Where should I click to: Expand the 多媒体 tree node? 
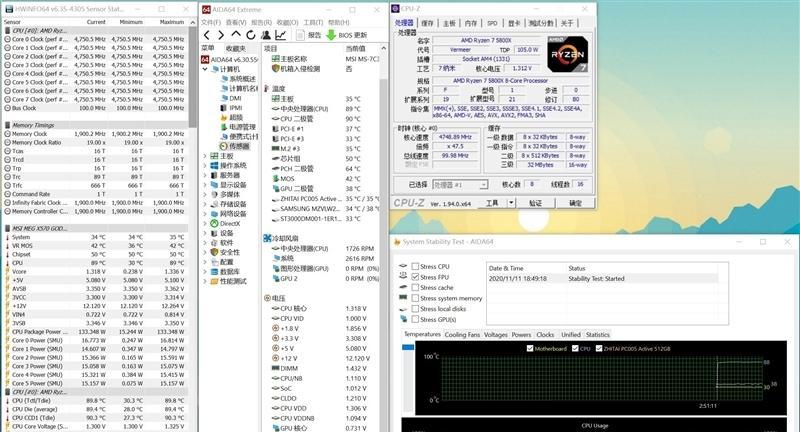coord(205,195)
